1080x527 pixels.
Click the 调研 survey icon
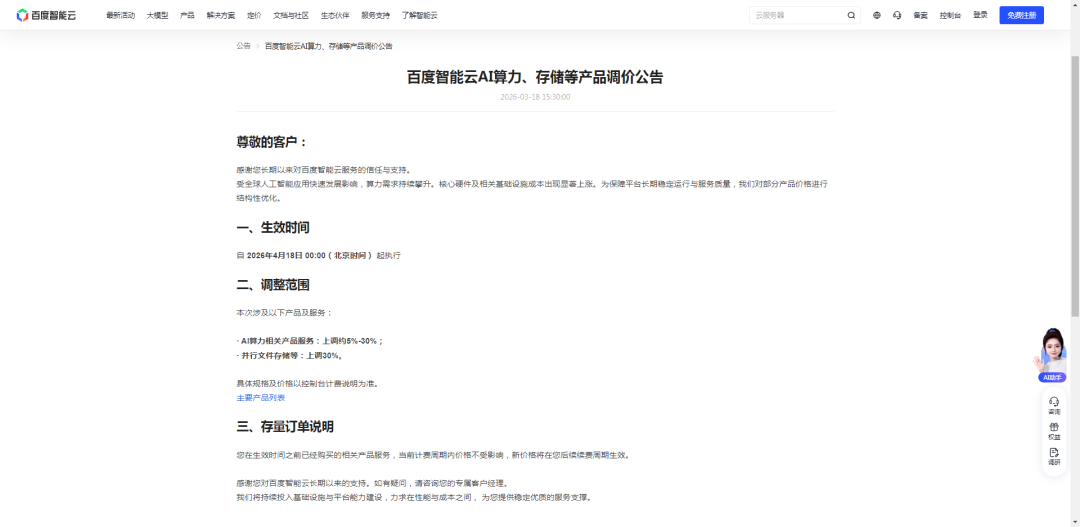click(x=1054, y=457)
